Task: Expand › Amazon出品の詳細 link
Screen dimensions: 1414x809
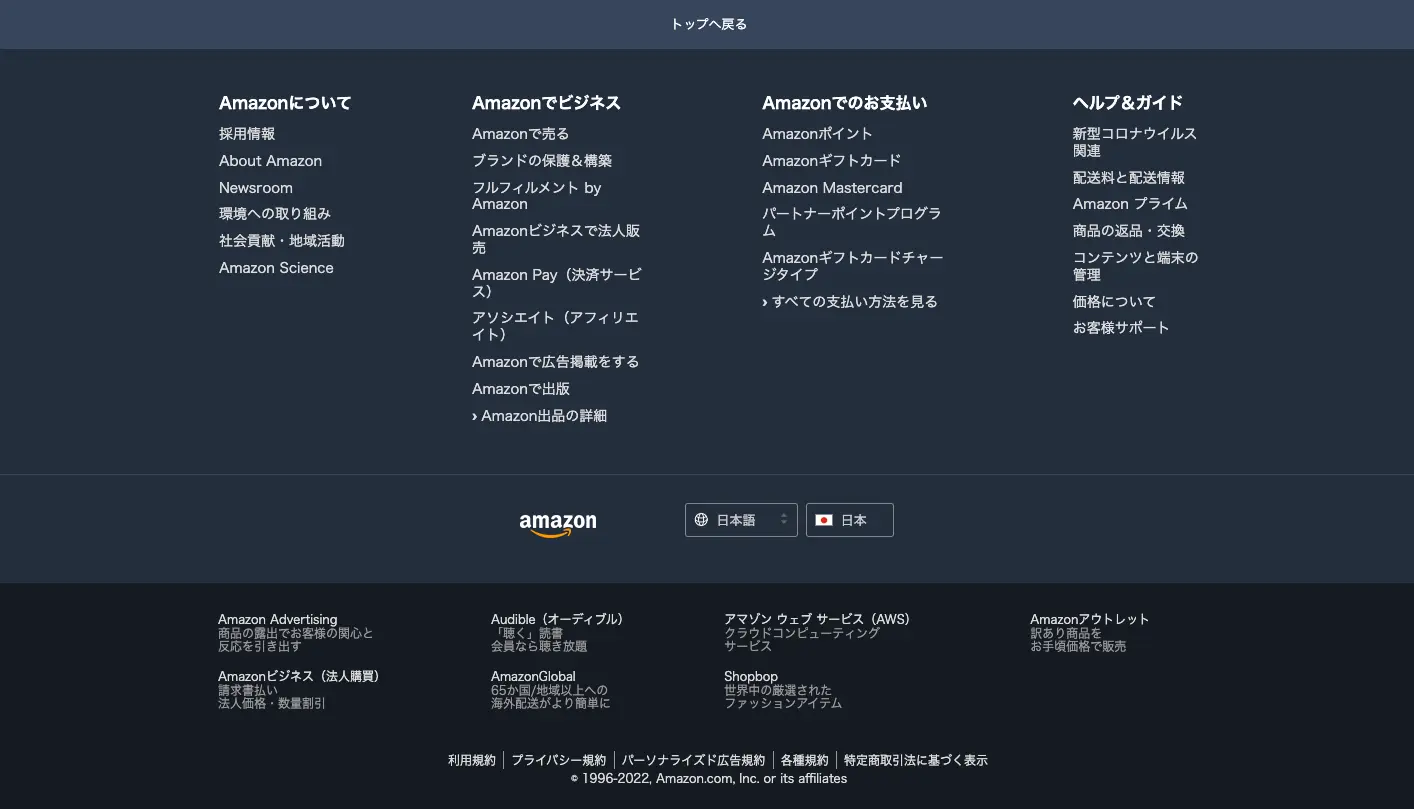Action: [539, 416]
